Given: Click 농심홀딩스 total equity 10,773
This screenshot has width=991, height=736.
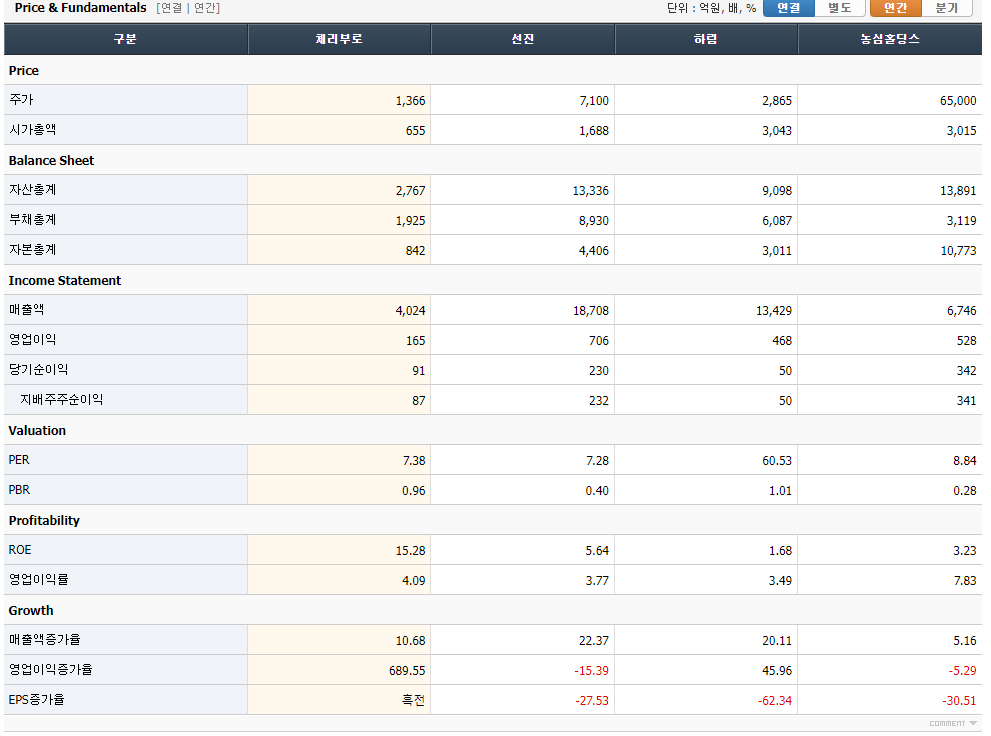Looking at the screenshot, I should click(958, 251).
